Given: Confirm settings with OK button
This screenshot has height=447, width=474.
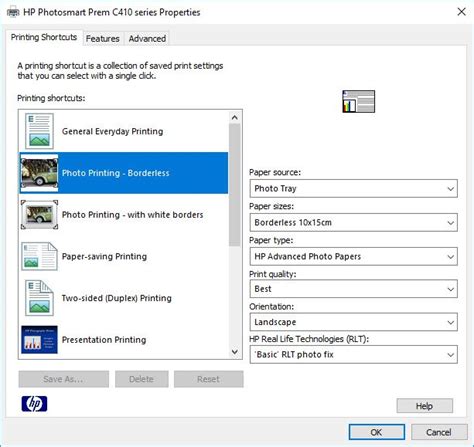Looking at the screenshot, I should [x=377, y=432].
